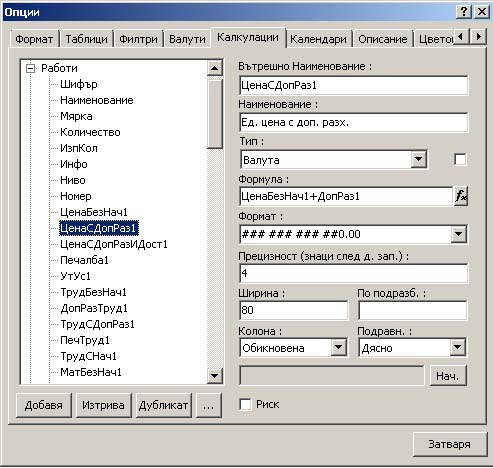Select ДопРазТруд1 tree item
Image resolution: width=493 pixels, height=468 pixels.
tap(94, 308)
